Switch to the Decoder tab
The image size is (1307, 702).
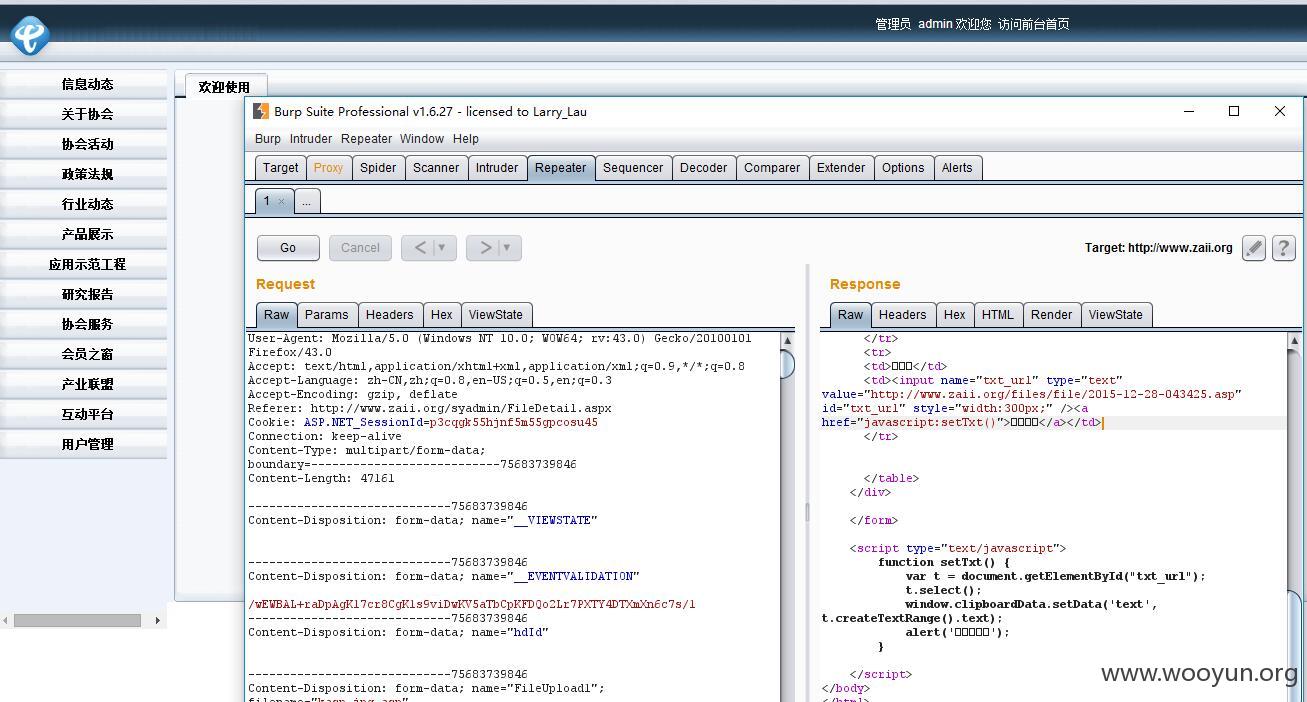pyautogui.click(x=704, y=168)
